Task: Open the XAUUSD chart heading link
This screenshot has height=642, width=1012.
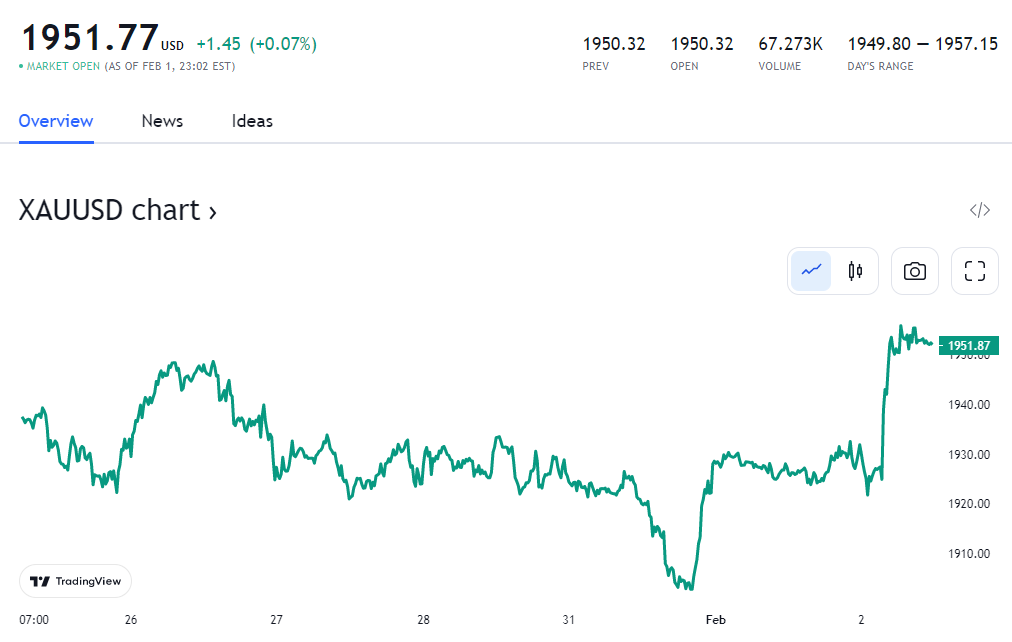Action: 118,211
